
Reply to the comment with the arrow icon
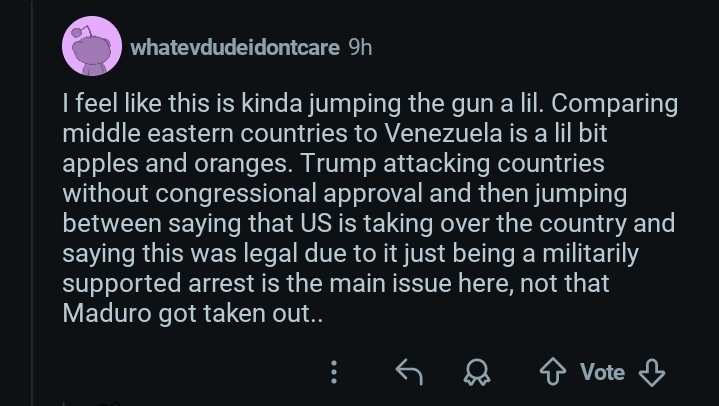(408, 373)
